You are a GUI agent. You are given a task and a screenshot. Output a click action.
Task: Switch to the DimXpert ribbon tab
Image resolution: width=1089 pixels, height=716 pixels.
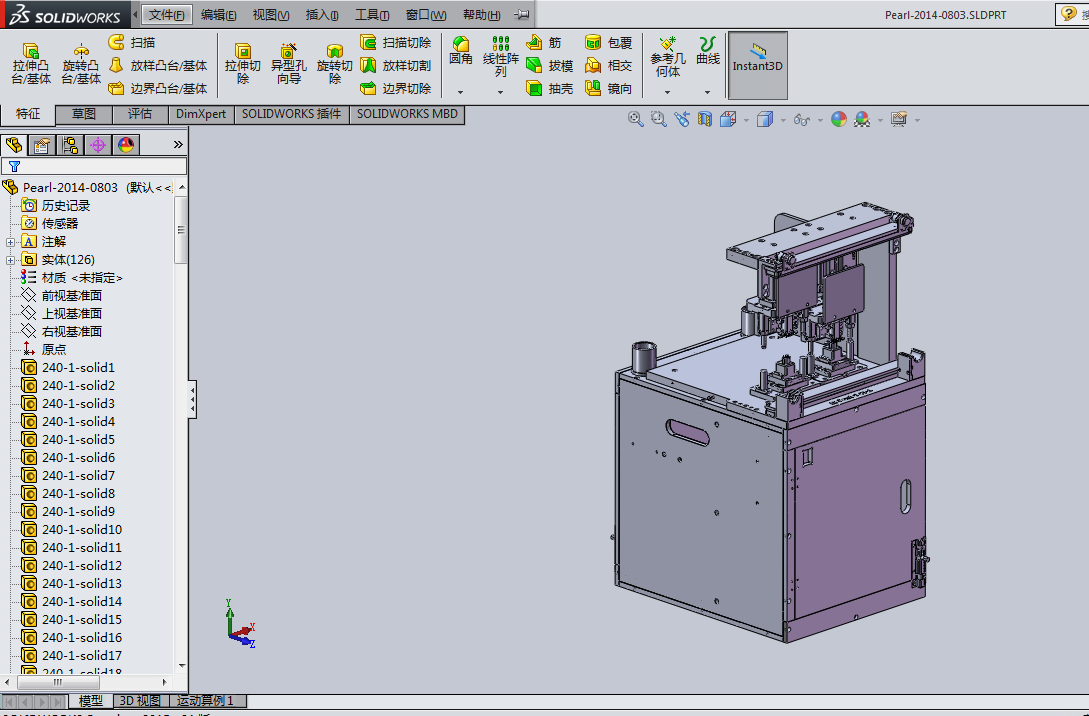point(201,114)
